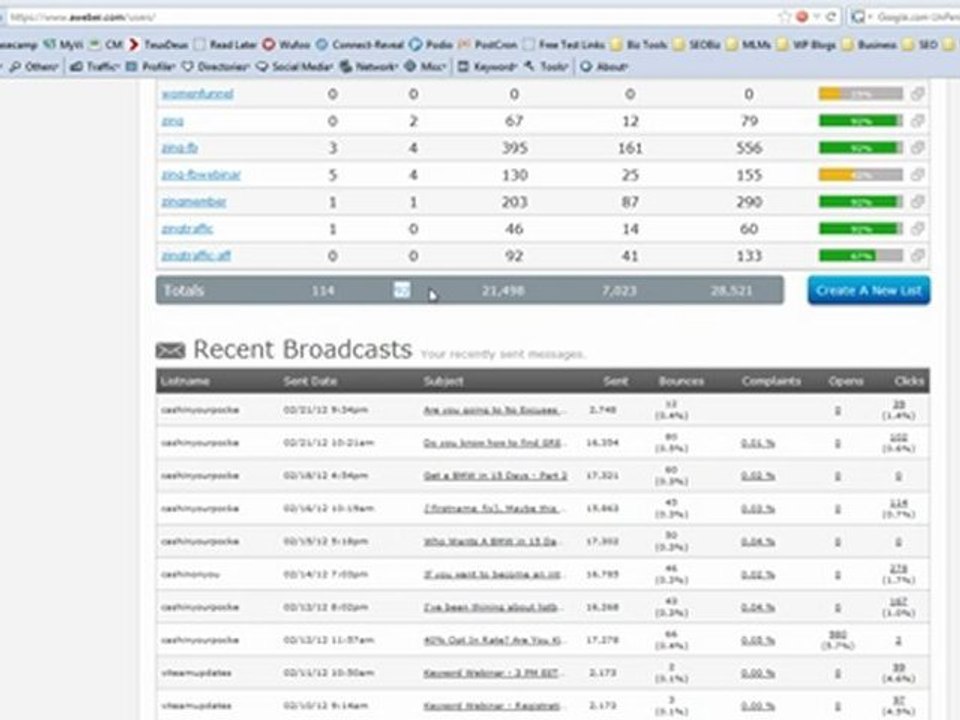The height and width of the screenshot is (720, 960).
Task: Open the SEO bookmark folder
Action: [x=920, y=44]
